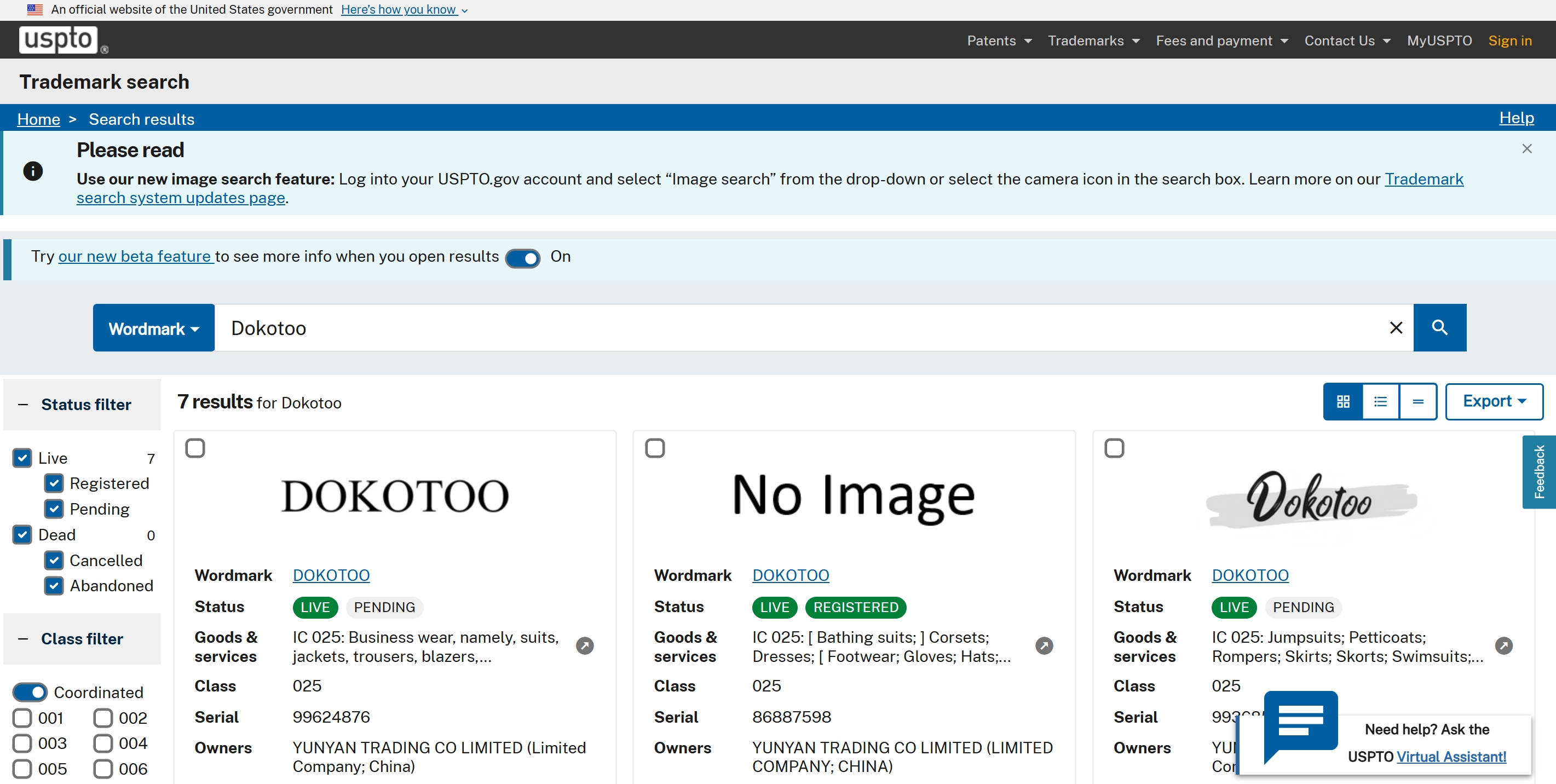Click the info icon in notice
1556x784 pixels.
pos(33,171)
